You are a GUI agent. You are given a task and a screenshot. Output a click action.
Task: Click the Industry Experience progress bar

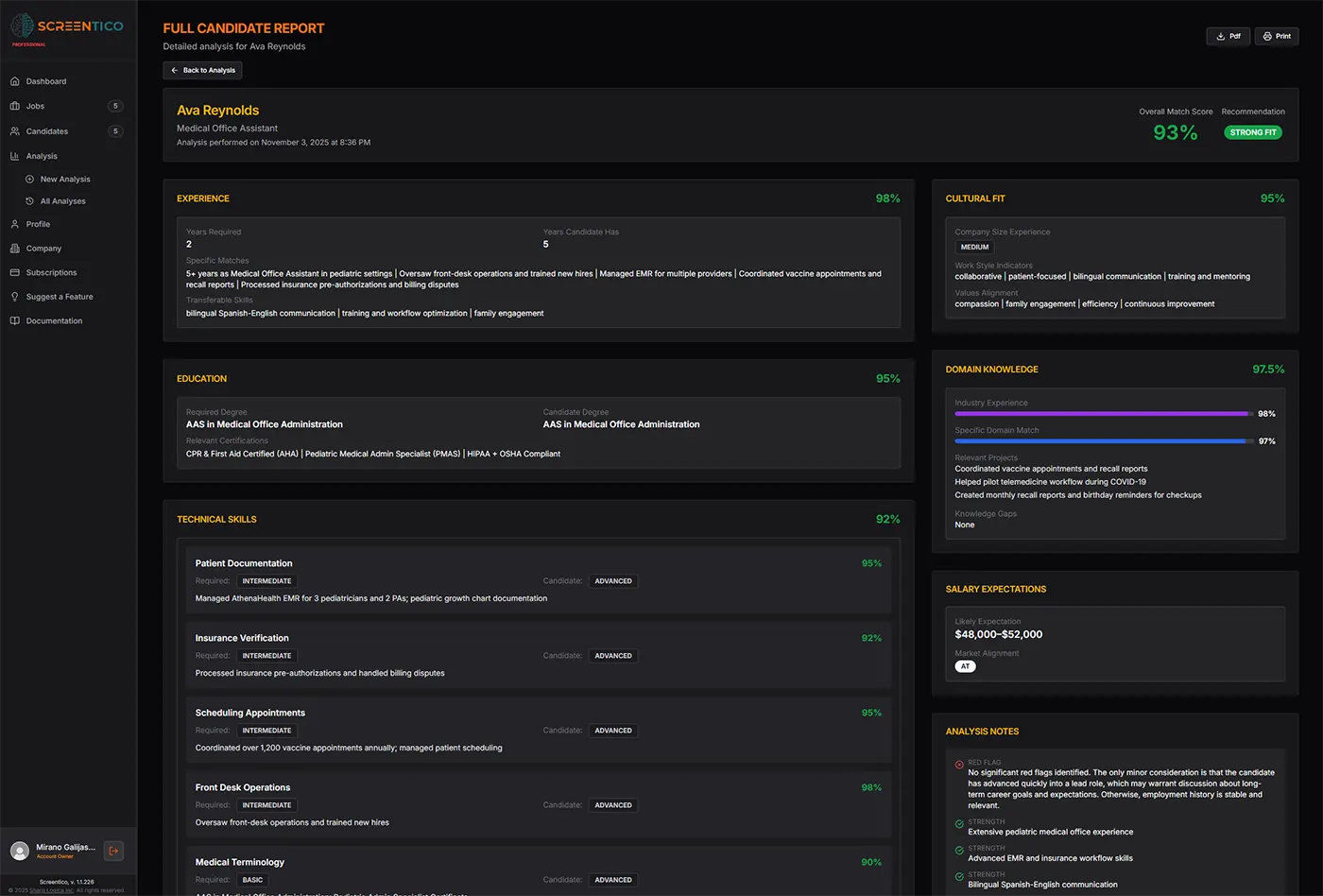coord(1101,414)
